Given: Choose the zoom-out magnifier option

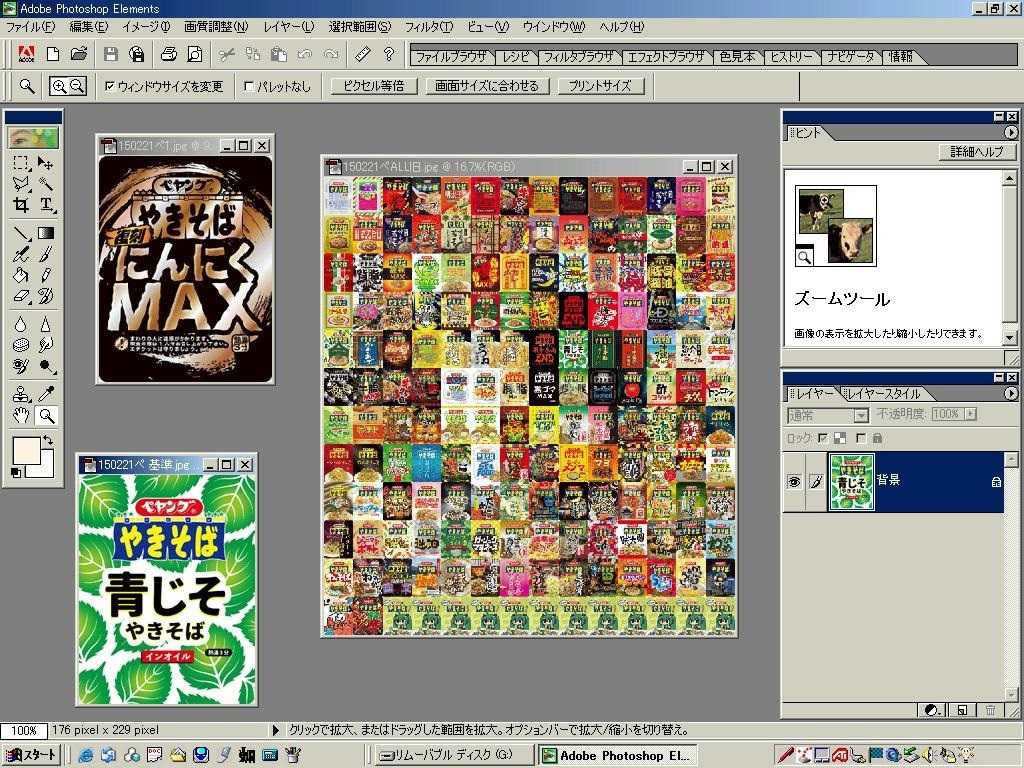Looking at the screenshot, I should 76,86.
